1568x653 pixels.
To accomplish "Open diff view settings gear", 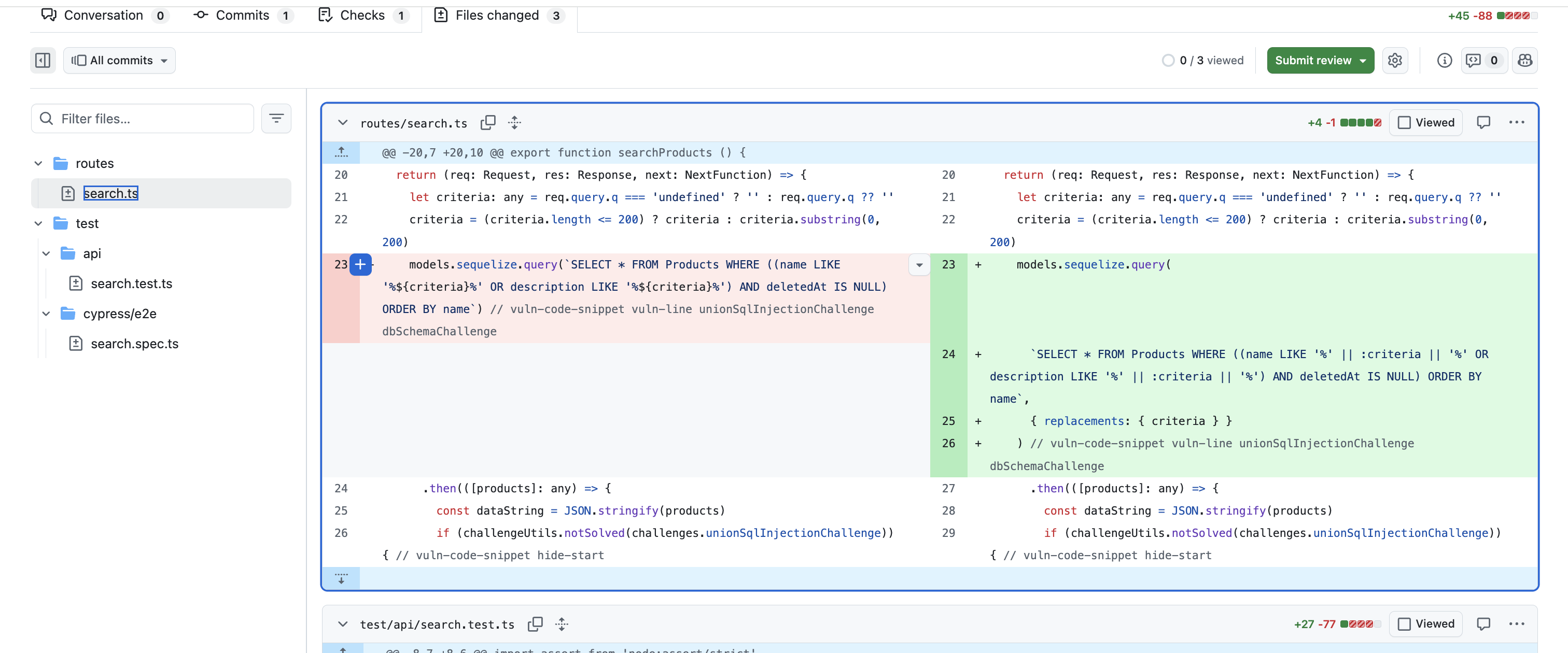I will click(1394, 60).
